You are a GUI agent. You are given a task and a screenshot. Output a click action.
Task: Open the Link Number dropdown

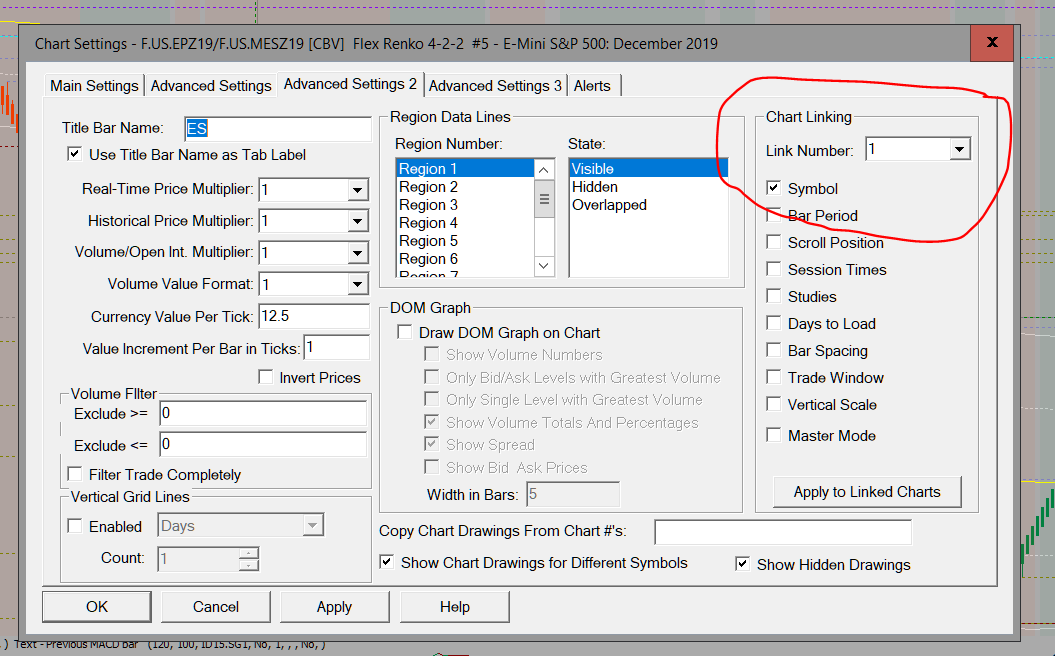tap(960, 149)
